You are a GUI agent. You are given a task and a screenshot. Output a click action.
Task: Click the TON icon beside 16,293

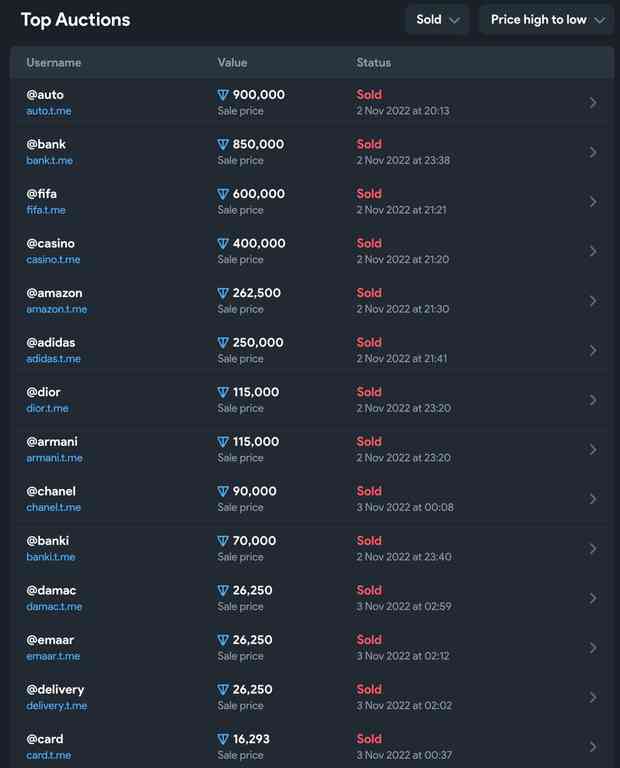click(223, 739)
